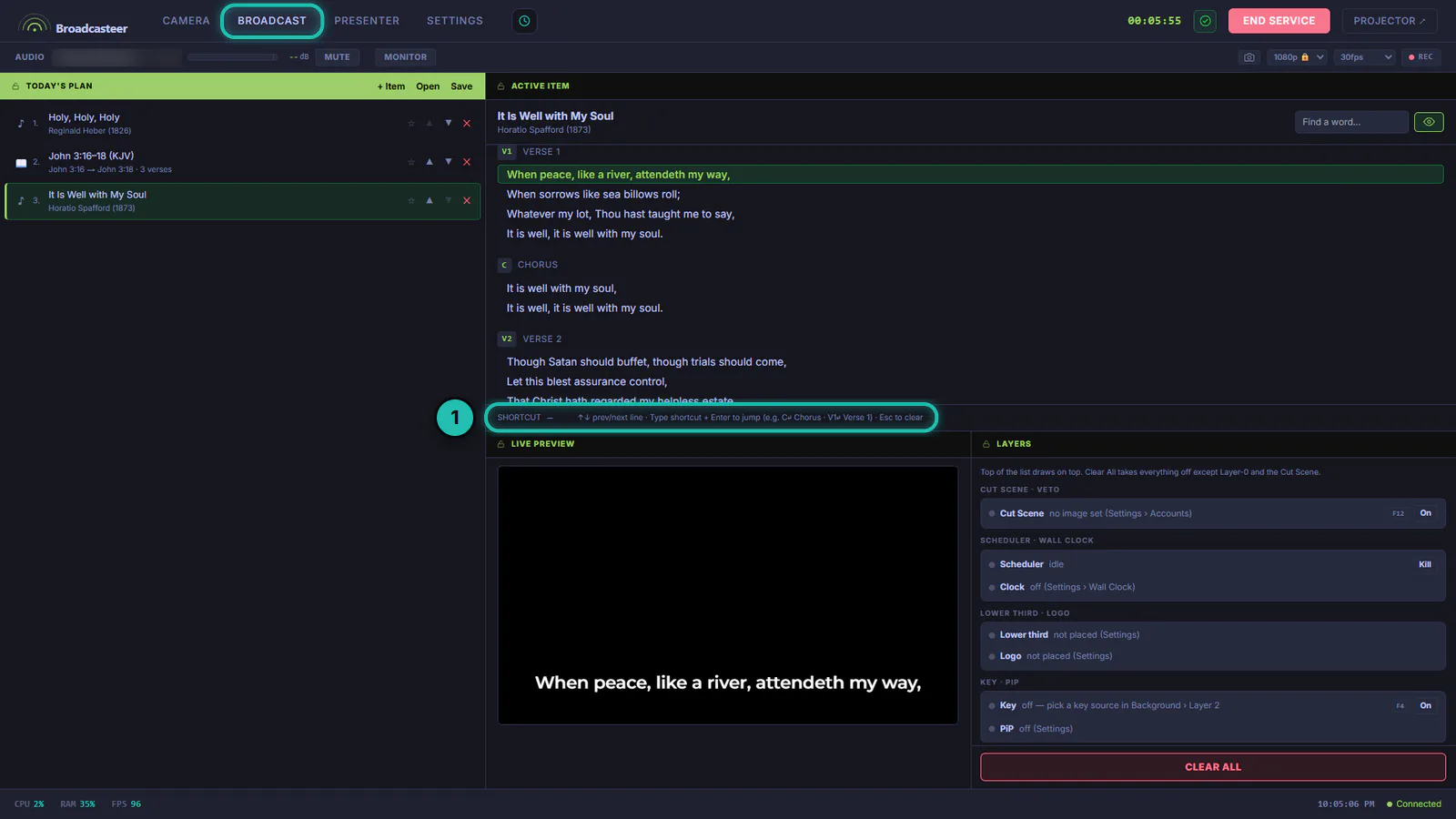
Task: Click the audio level meter bar
Action: coord(233,57)
